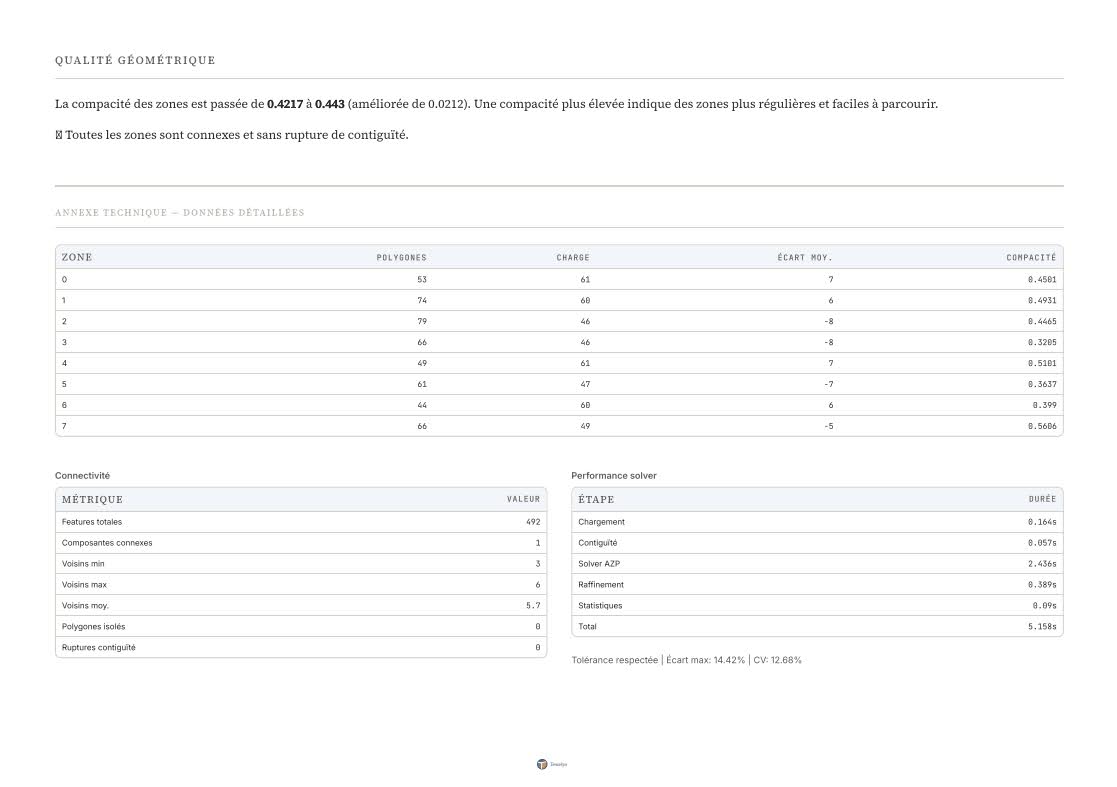The image size is (1117, 787).
Task: Click the 'Voisins min' row label
Action: click(x=83, y=564)
